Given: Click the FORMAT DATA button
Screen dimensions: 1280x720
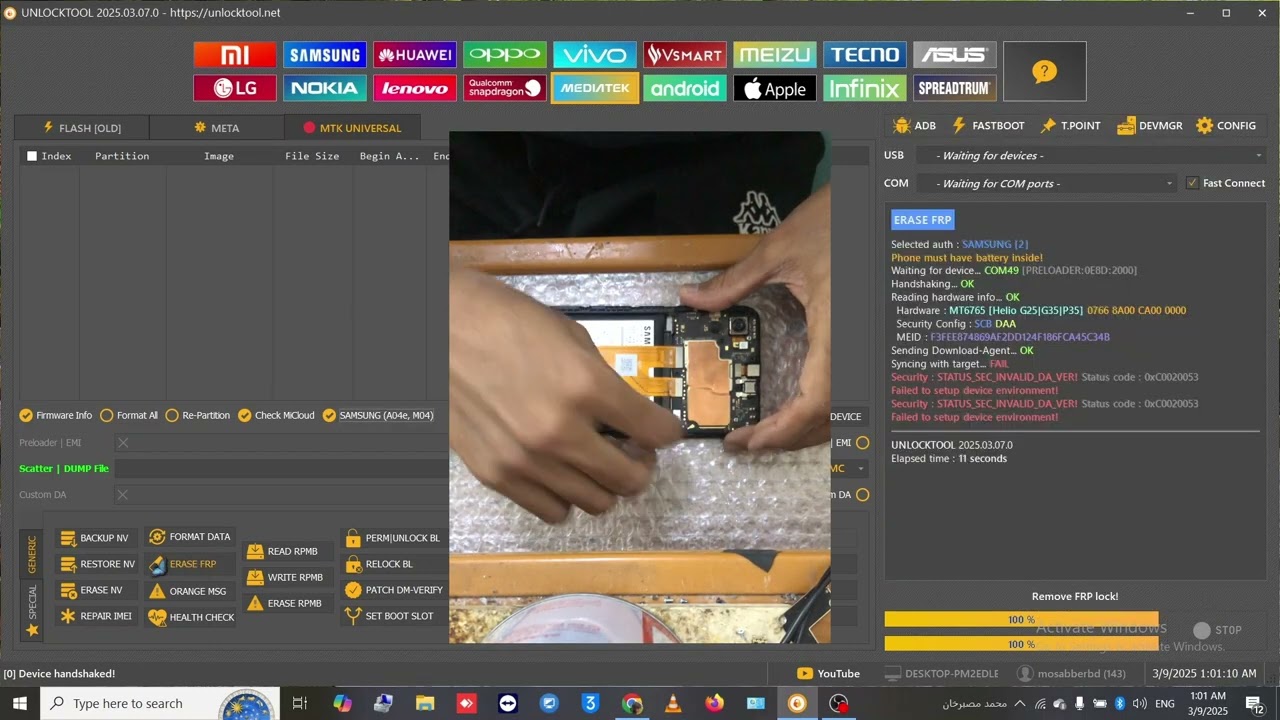Looking at the screenshot, I should pyautogui.click(x=190, y=537).
